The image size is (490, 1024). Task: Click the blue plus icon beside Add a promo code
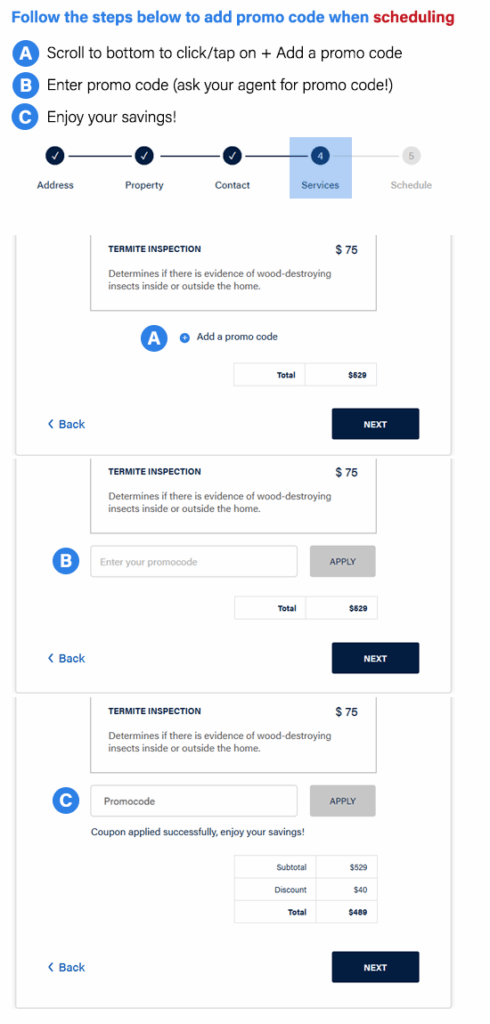[184, 338]
